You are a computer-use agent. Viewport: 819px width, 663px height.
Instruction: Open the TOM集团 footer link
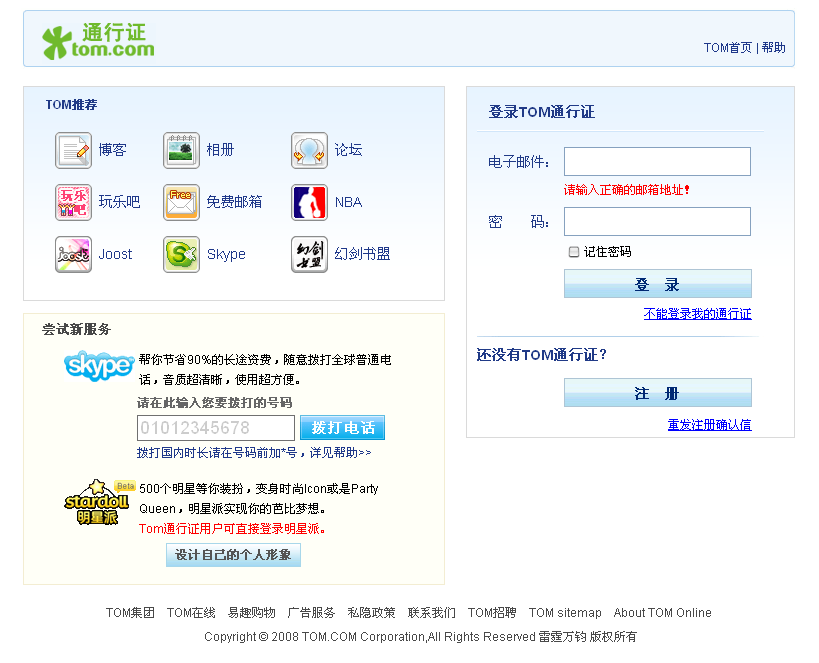point(130,612)
